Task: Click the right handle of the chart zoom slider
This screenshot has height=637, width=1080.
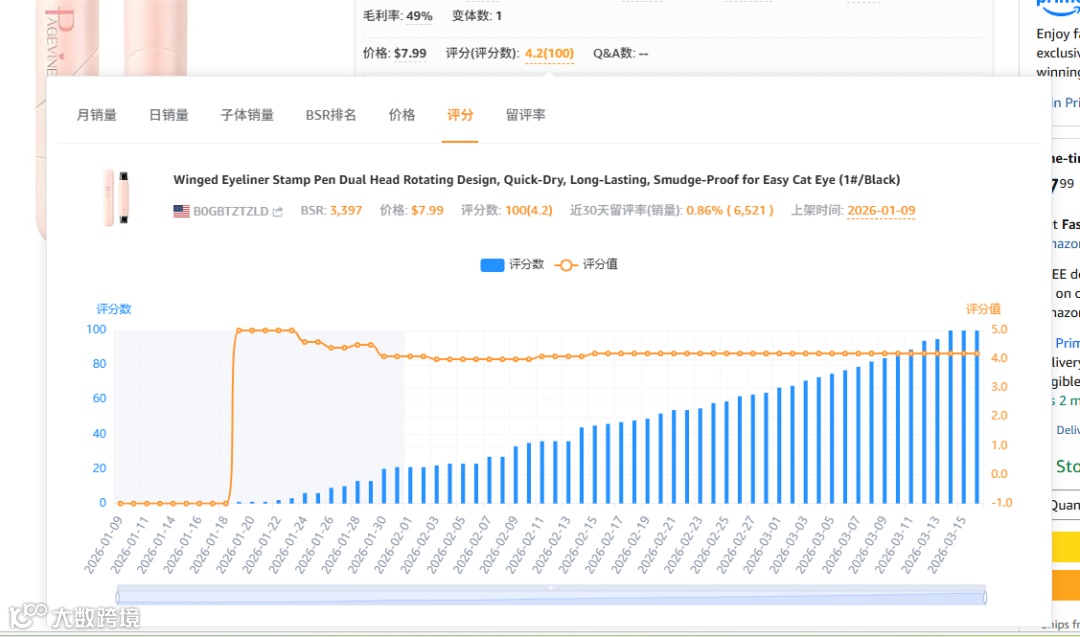Action: coord(985,597)
